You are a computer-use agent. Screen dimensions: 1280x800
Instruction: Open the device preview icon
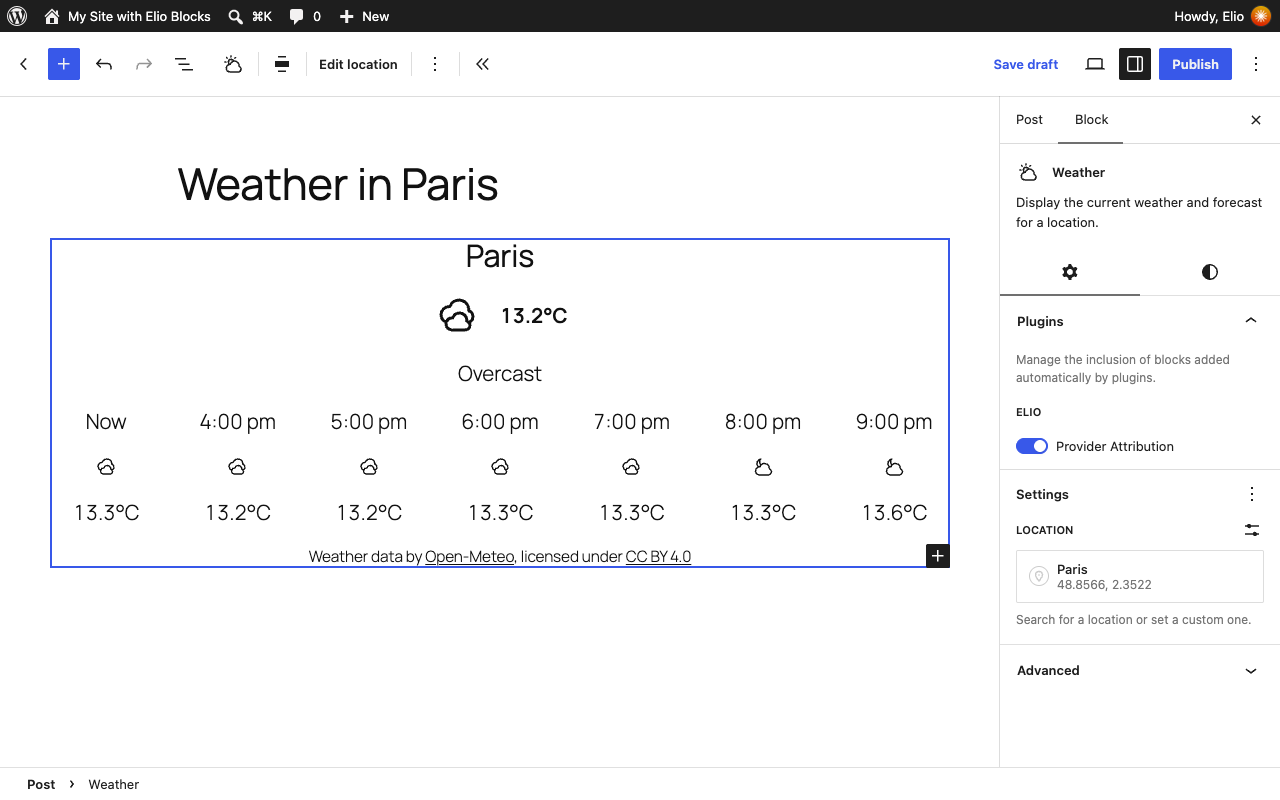1095,64
